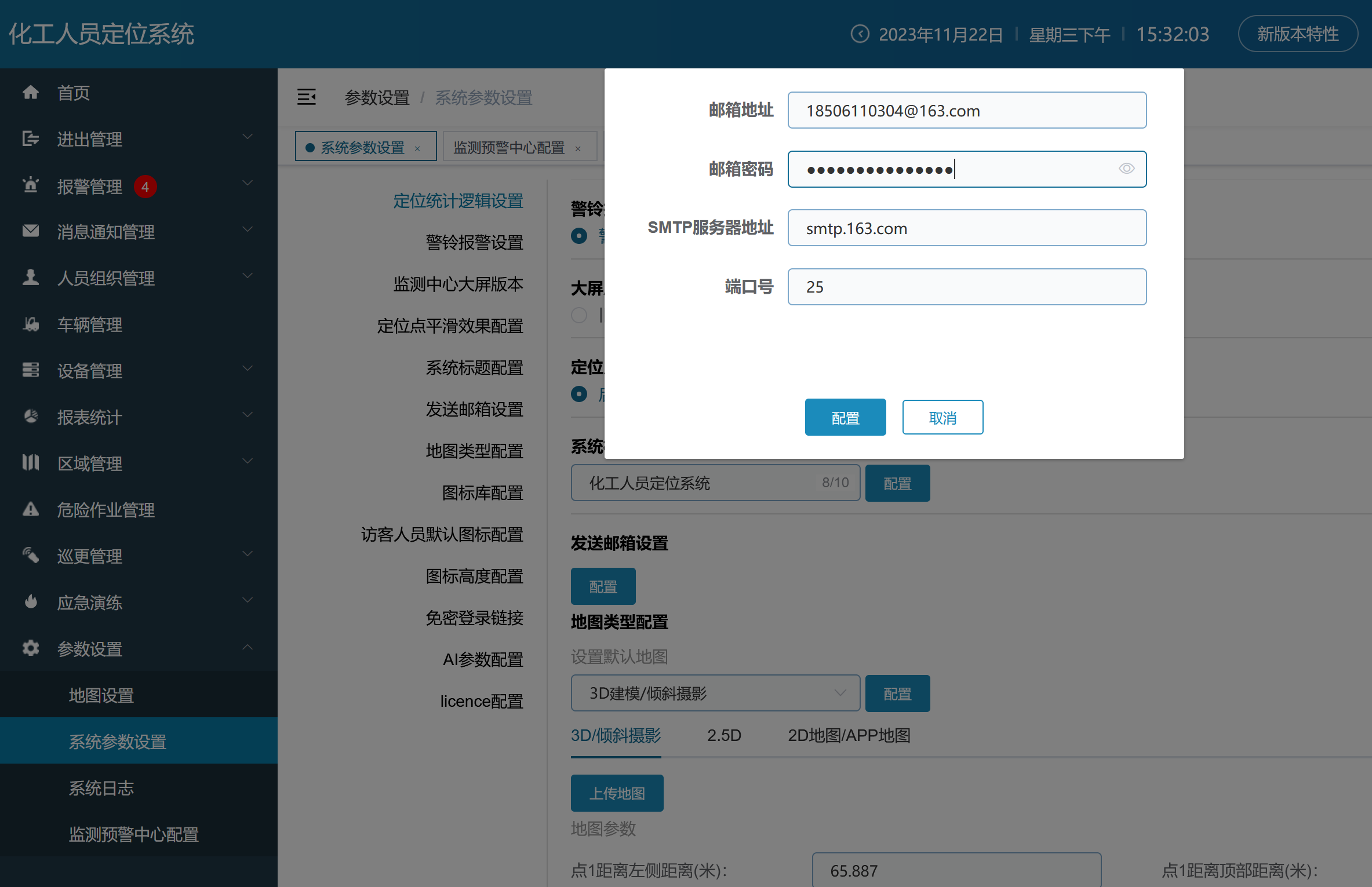
Task: Click the 巡更管理 patrol icon
Action: [31, 556]
